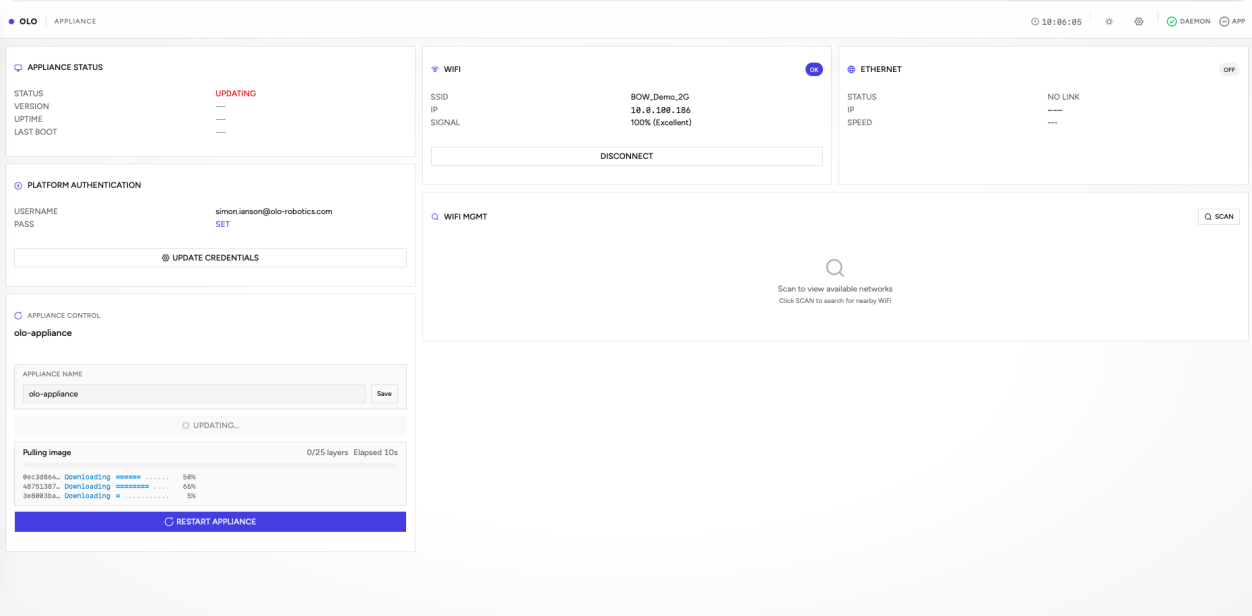
Task: Click the Pulling image progress bar
Action: [x=210, y=465]
